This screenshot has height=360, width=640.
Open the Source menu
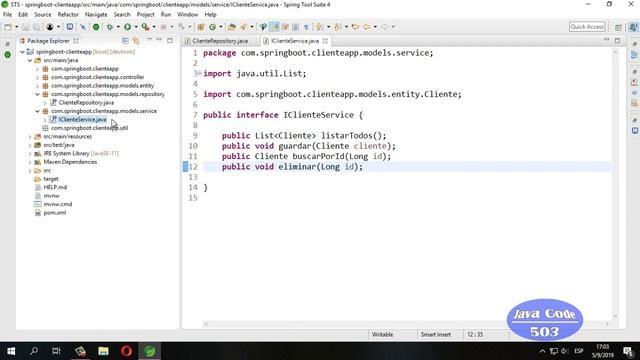(x=43, y=14)
